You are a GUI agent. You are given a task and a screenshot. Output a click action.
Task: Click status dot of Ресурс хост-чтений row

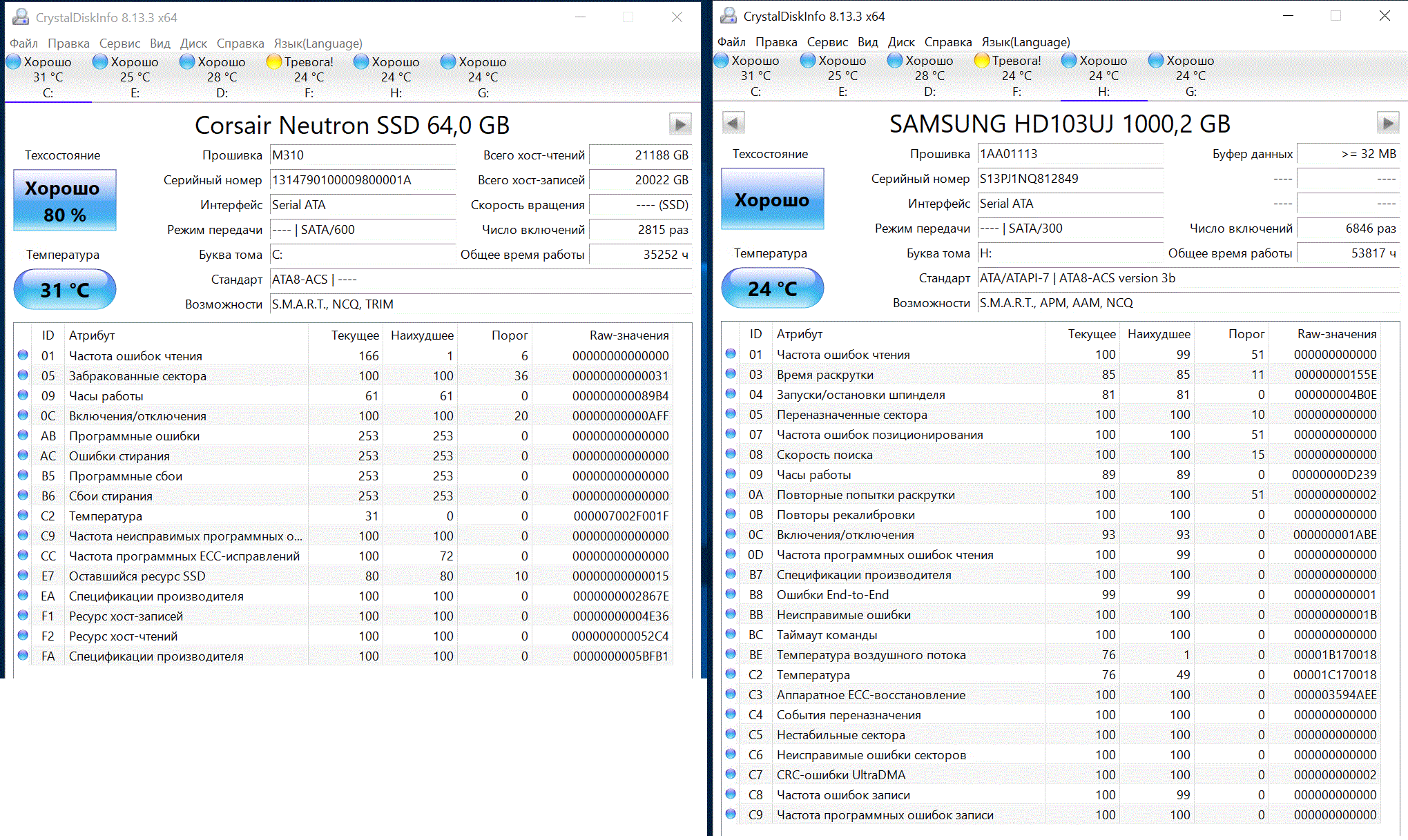click(x=23, y=635)
